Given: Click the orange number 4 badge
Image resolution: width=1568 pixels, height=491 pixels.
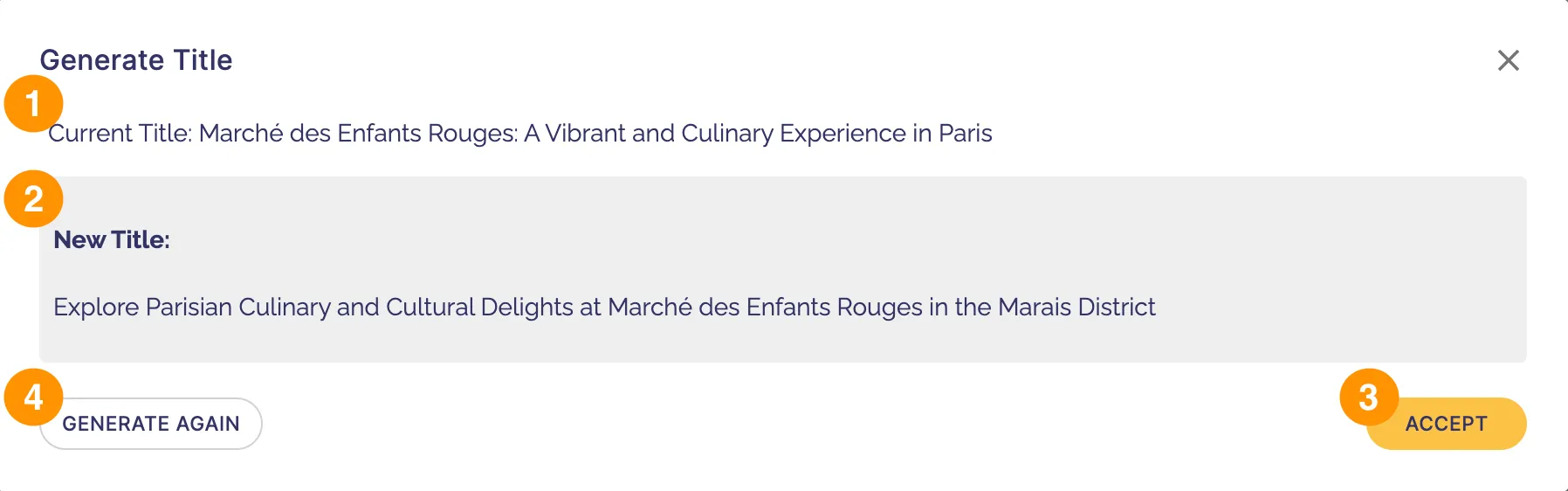Looking at the screenshot, I should pyautogui.click(x=33, y=398).
